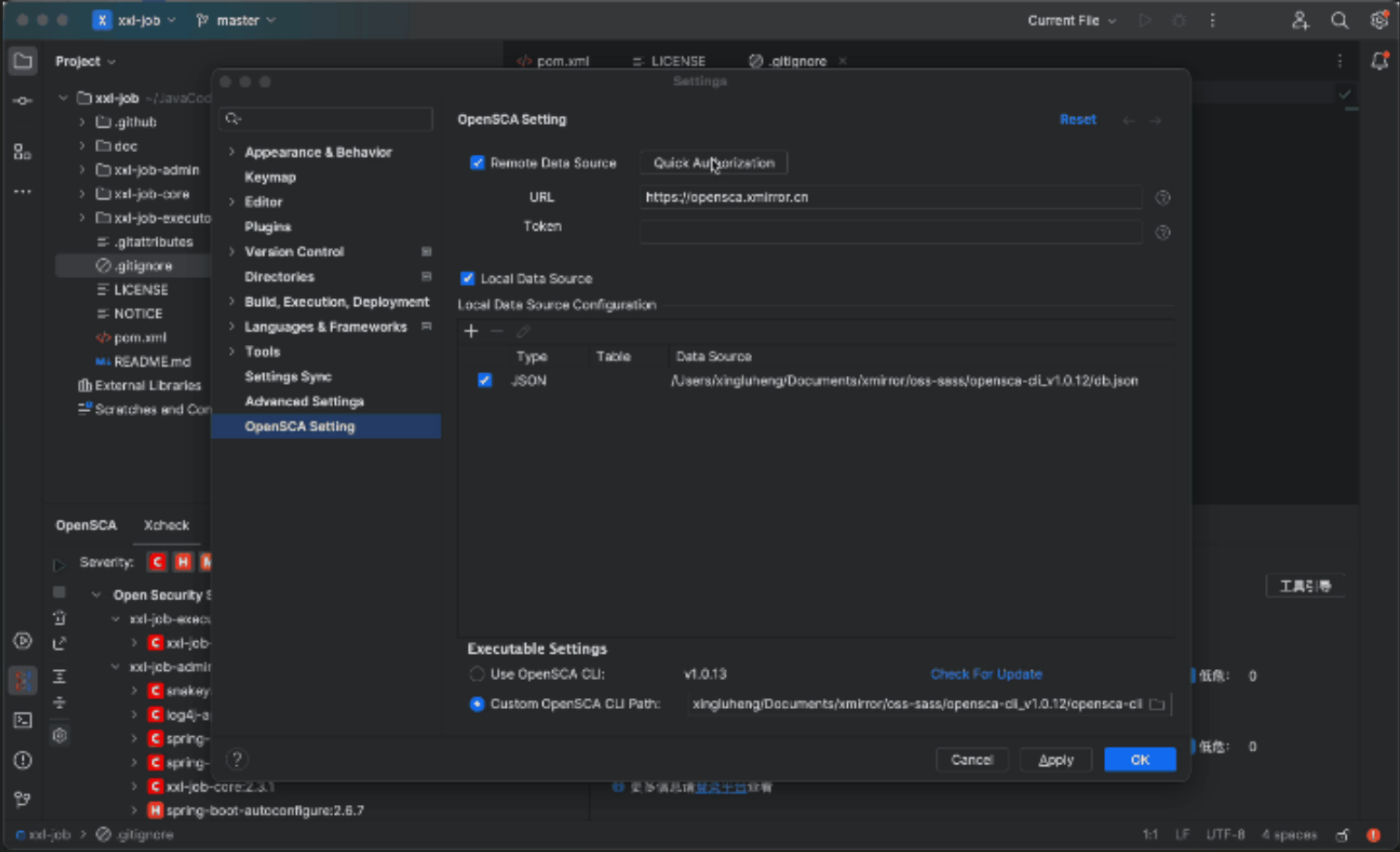Filter by Critical severity badge
1400x852 pixels.
[x=157, y=562]
